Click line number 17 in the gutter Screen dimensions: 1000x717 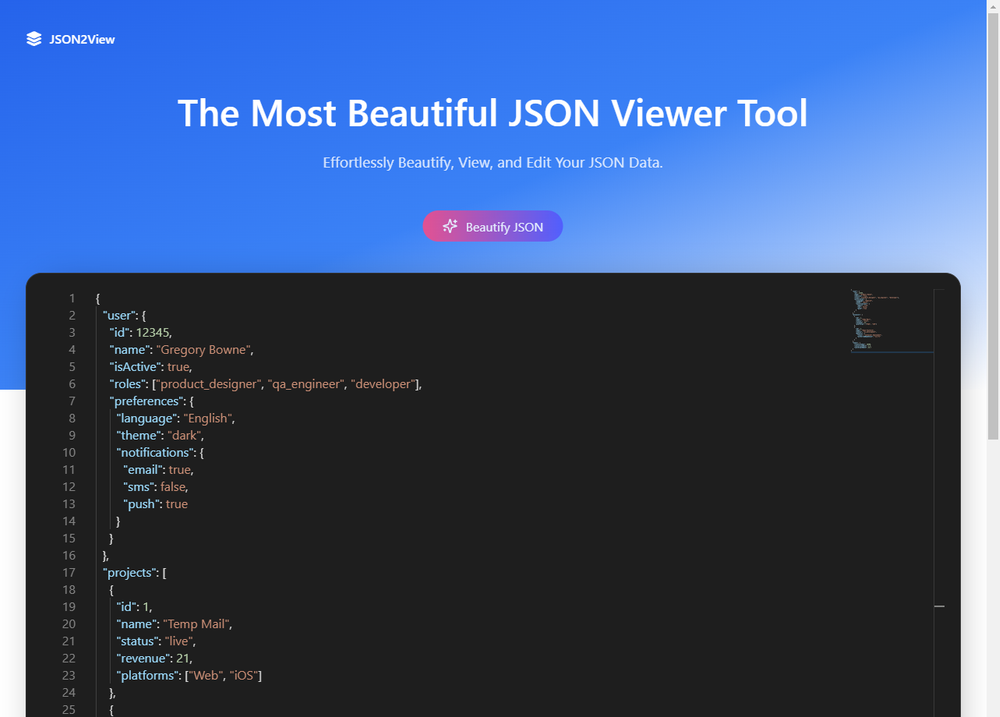[x=69, y=573]
